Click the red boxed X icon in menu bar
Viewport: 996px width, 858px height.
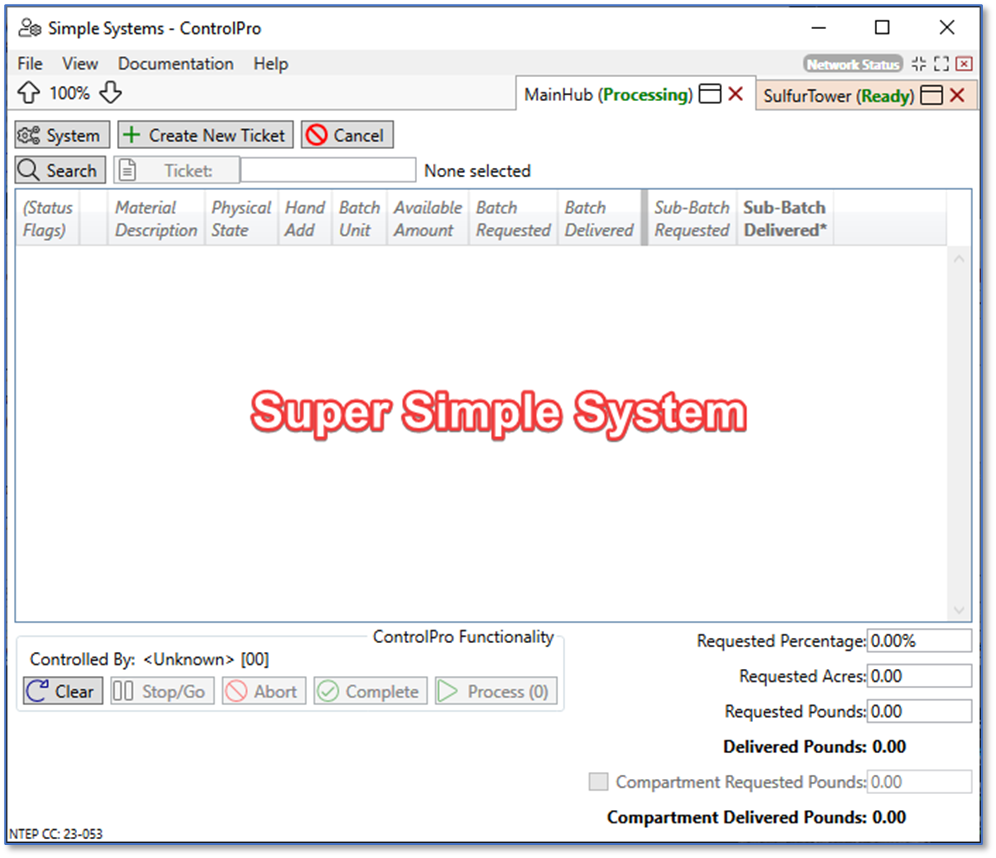(x=964, y=64)
